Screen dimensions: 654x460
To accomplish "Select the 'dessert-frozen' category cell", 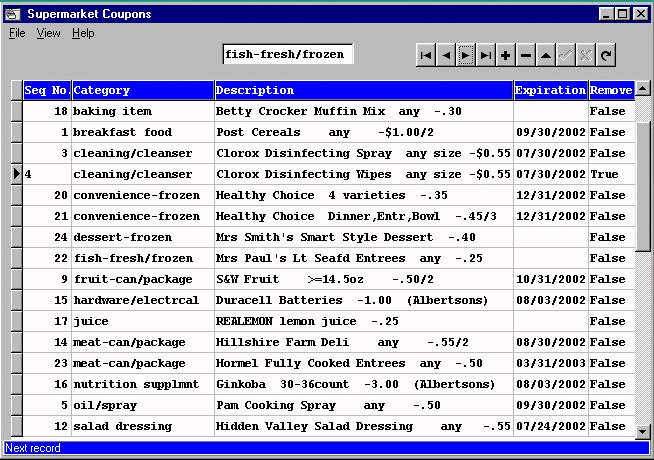I will (x=143, y=237).
